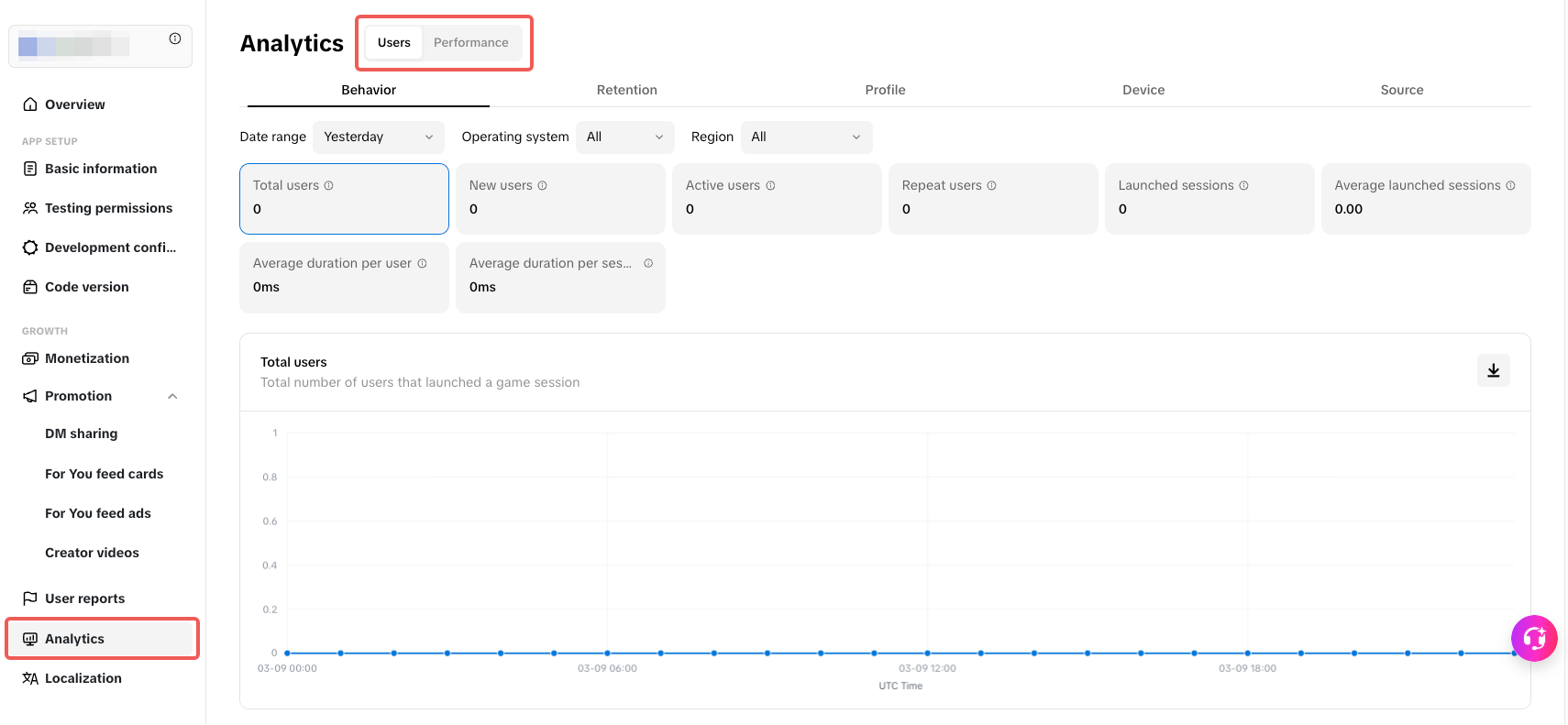Open the floating support chat icon
The width and height of the screenshot is (1568, 725).
coord(1534,638)
